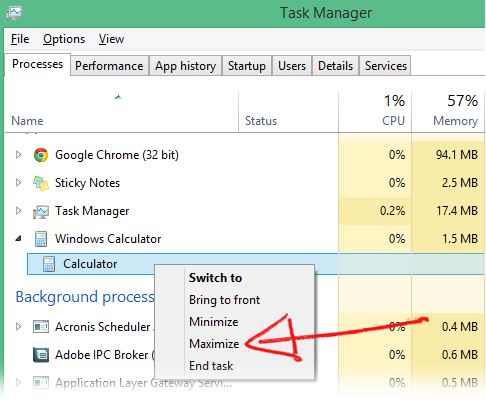Click the Task Manager process icon in list

coord(41,211)
